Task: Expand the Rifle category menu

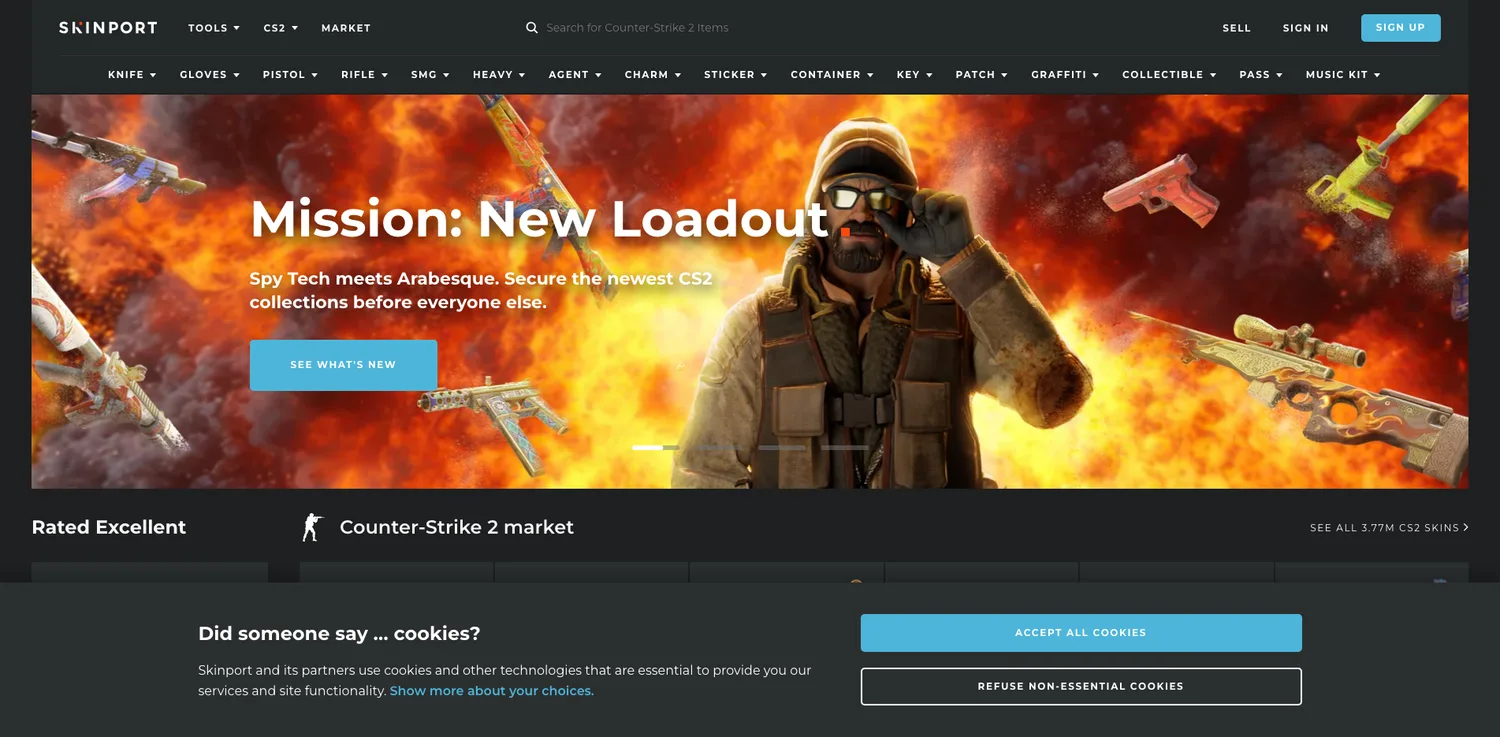Action: (x=364, y=75)
